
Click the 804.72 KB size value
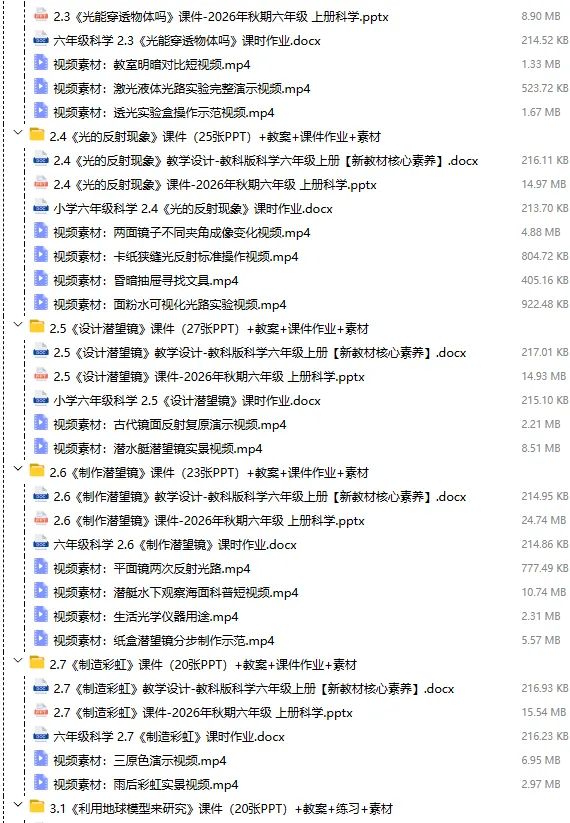[x=545, y=256]
